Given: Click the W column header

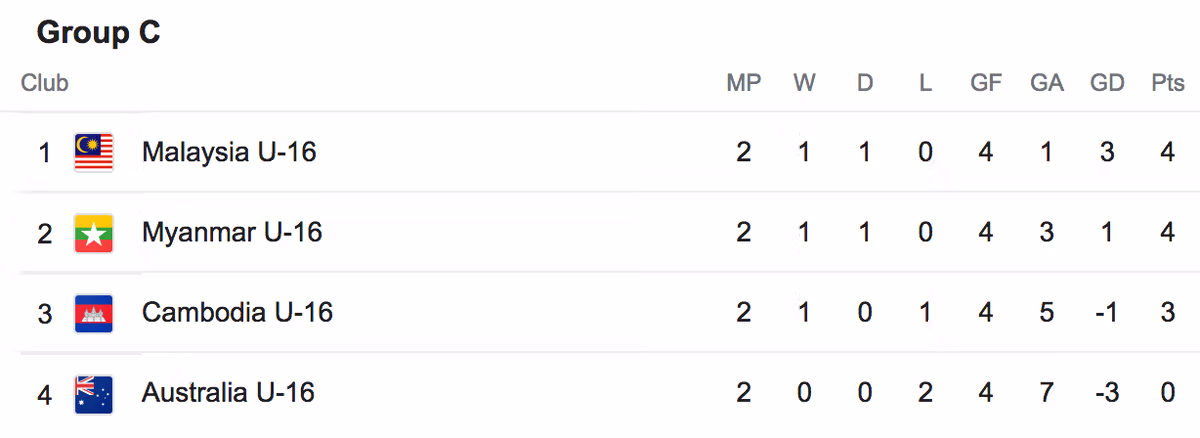Looking at the screenshot, I should coord(804,83).
